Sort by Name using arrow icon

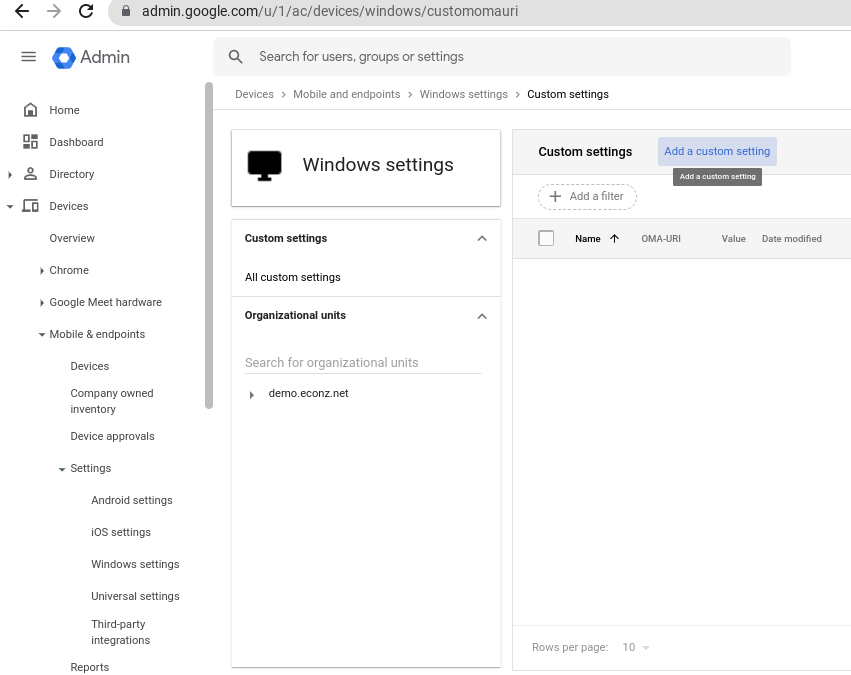click(x=614, y=239)
